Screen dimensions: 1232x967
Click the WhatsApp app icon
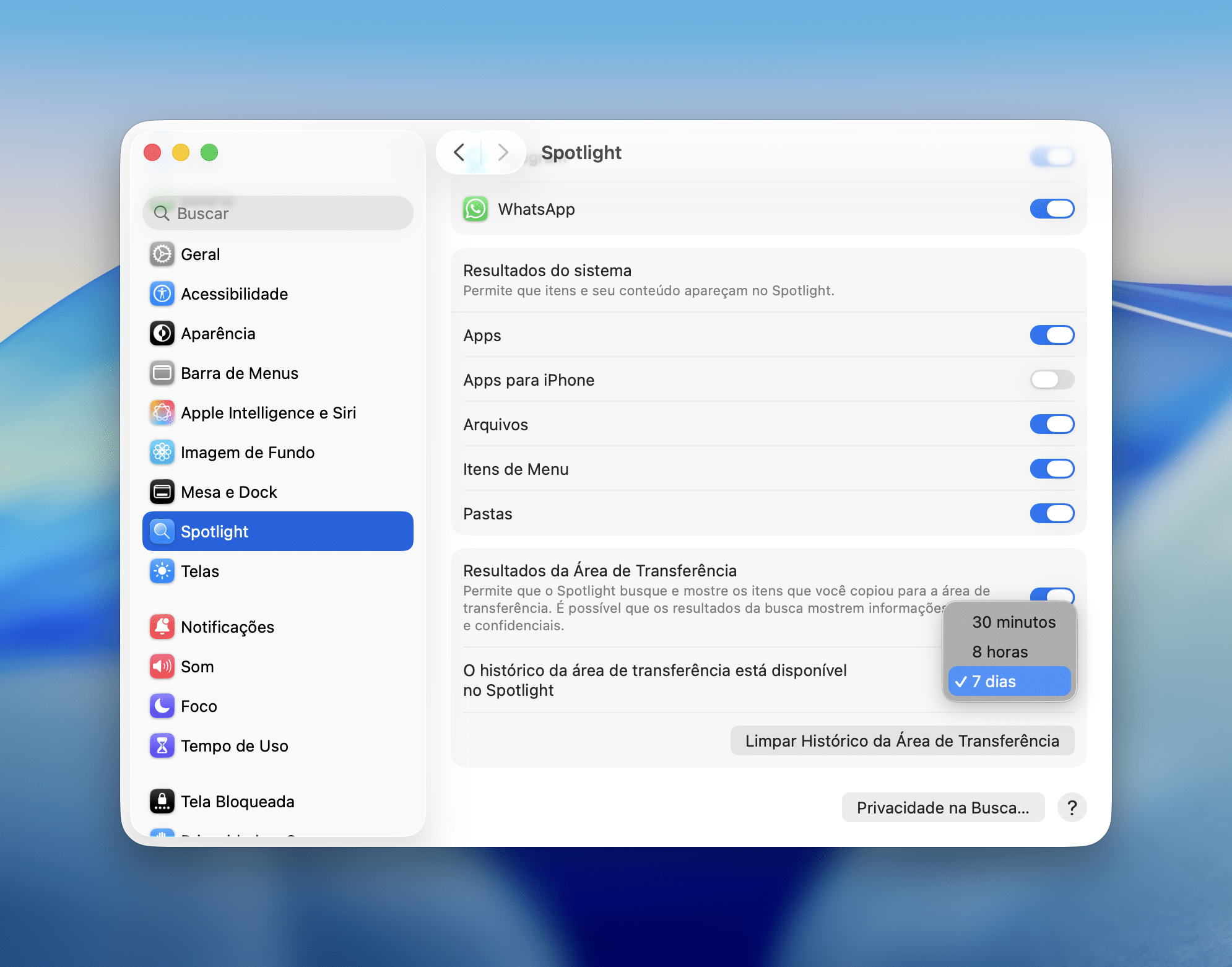[x=475, y=209]
